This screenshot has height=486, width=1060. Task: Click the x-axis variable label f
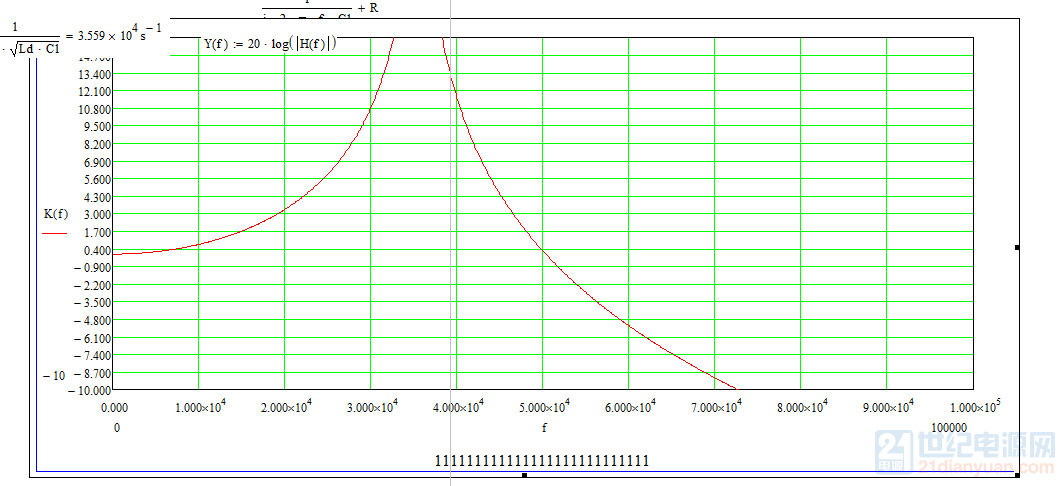pyautogui.click(x=544, y=427)
